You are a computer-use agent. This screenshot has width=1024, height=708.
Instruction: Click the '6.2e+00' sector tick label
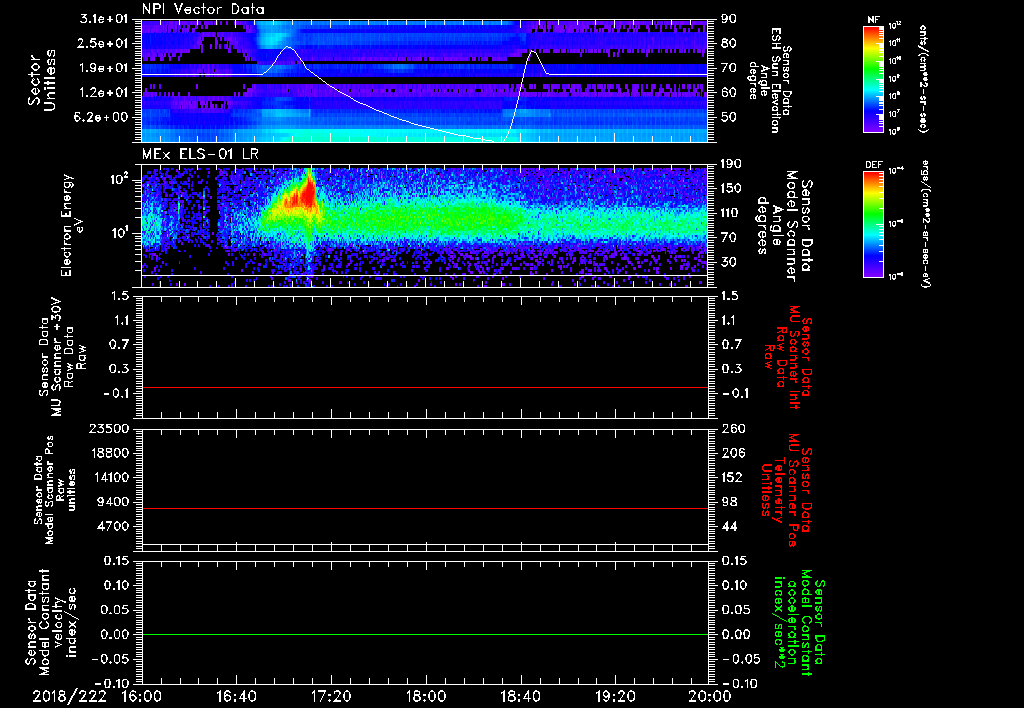[103, 117]
